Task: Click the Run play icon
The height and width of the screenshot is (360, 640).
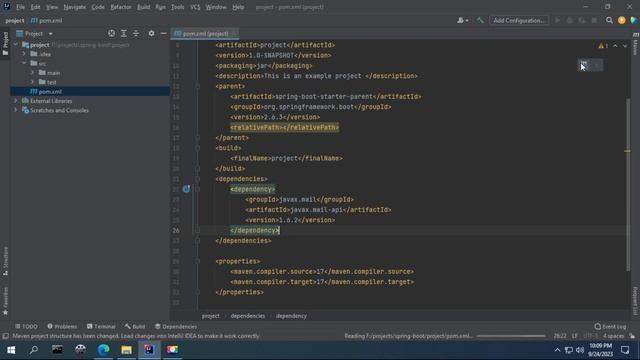Action: coord(557,20)
